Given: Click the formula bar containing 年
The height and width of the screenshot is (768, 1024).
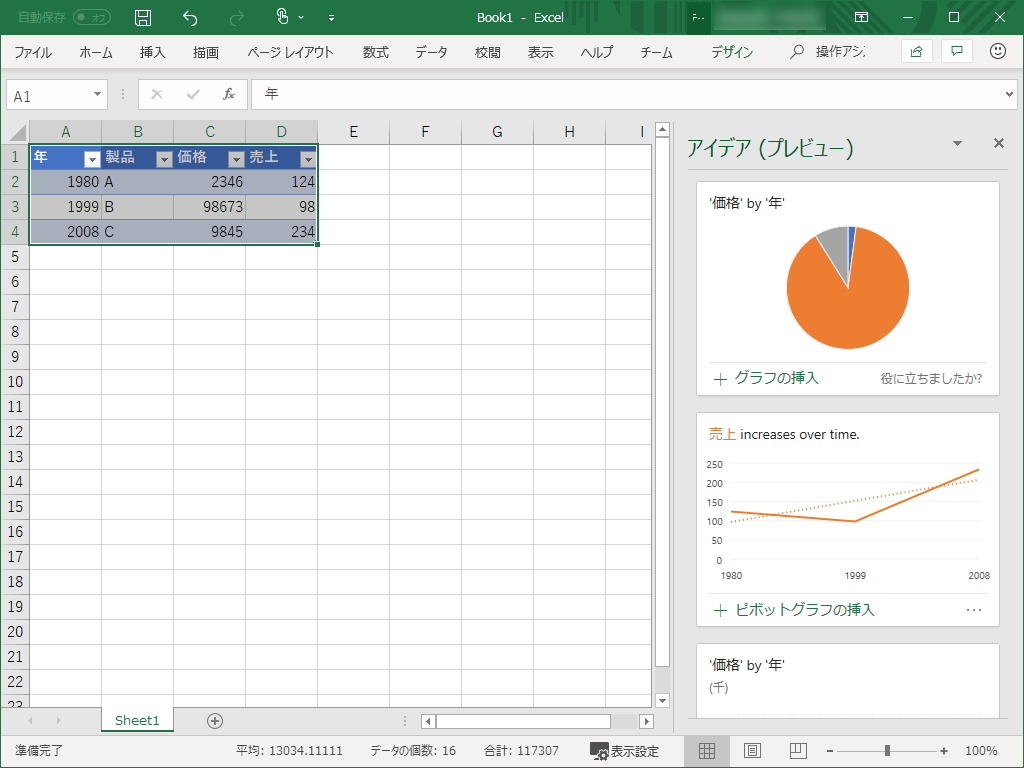Looking at the screenshot, I should (627, 95).
